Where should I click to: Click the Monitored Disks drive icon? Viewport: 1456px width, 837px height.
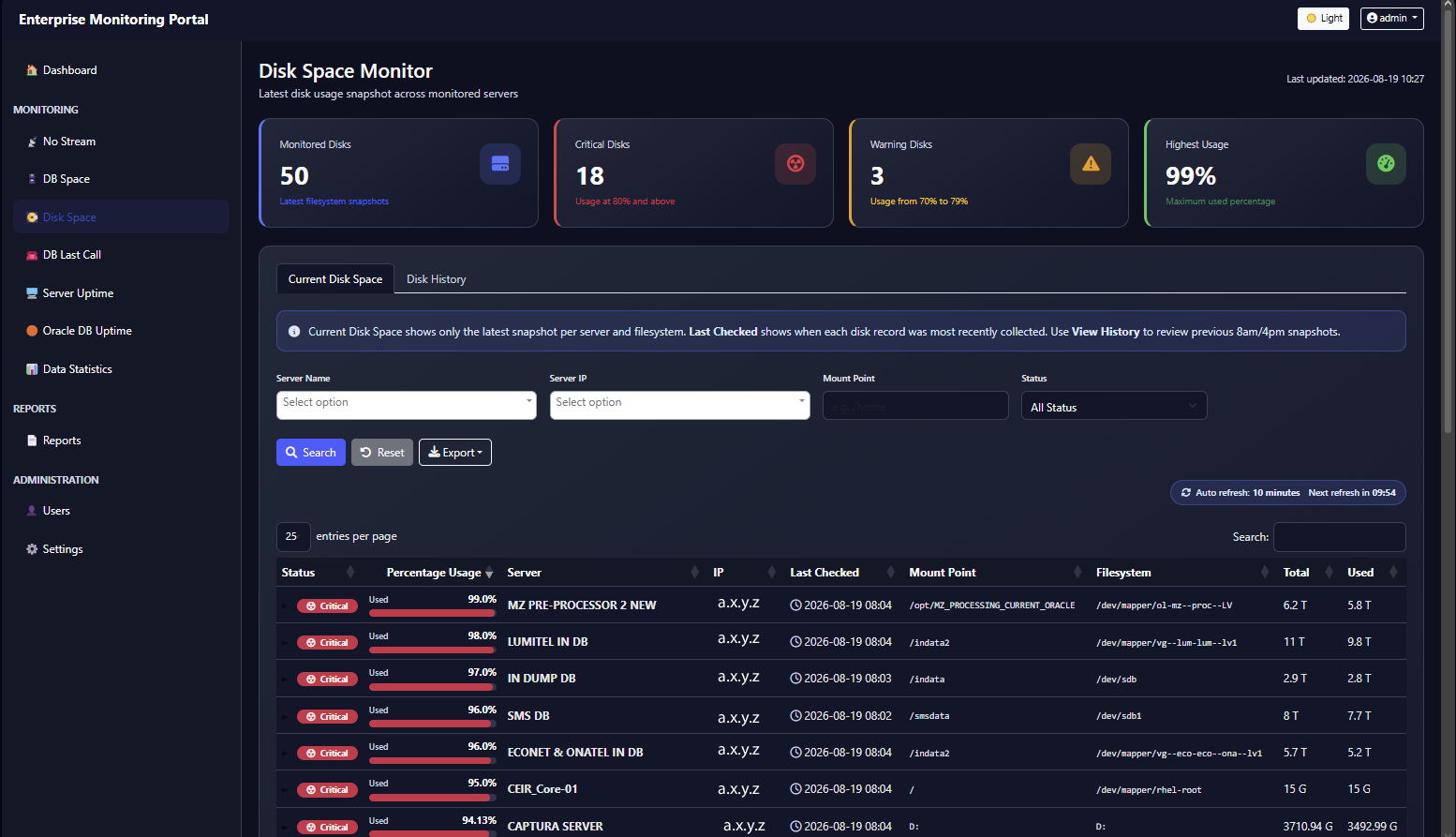pyautogui.click(x=500, y=164)
